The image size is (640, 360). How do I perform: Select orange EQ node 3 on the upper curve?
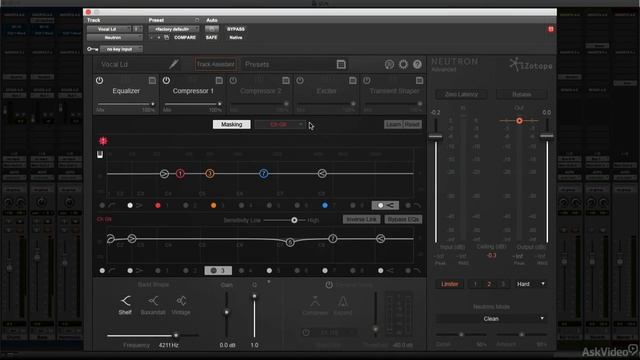209,173
